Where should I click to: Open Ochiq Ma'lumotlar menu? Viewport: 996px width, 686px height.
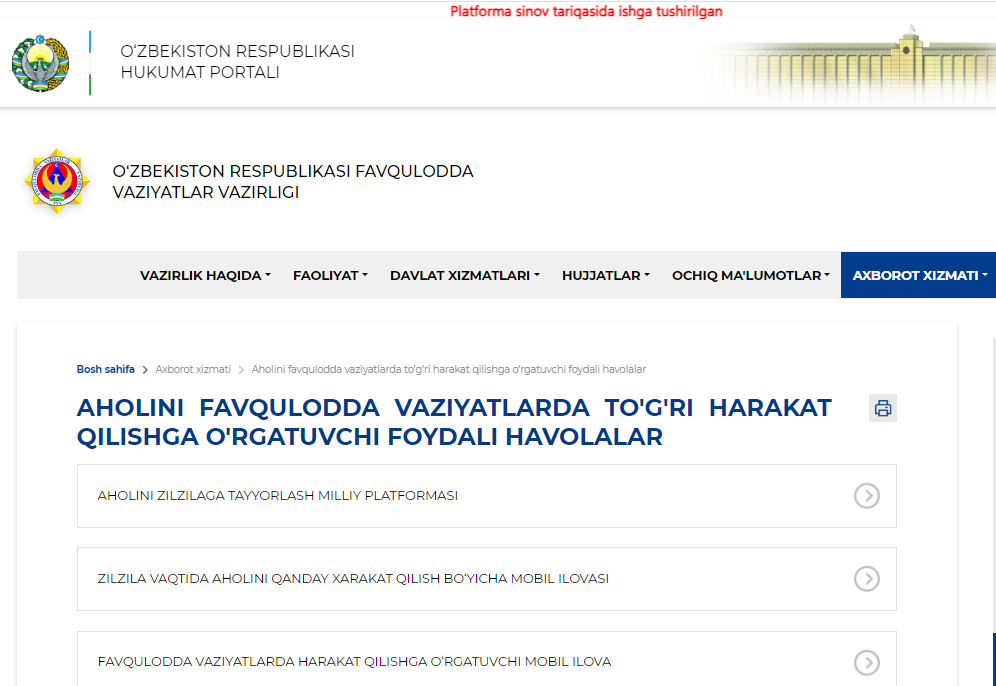pos(750,275)
